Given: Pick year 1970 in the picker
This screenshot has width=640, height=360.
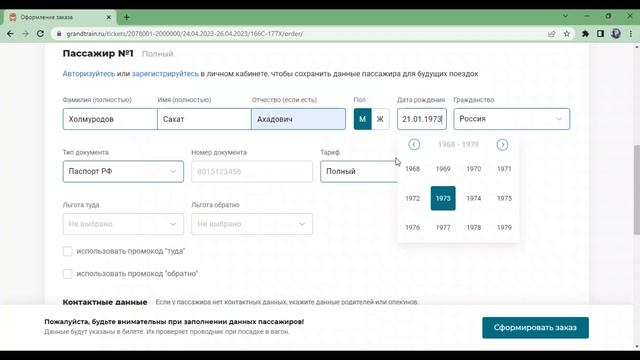Looking at the screenshot, I should [x=473, y=169].
